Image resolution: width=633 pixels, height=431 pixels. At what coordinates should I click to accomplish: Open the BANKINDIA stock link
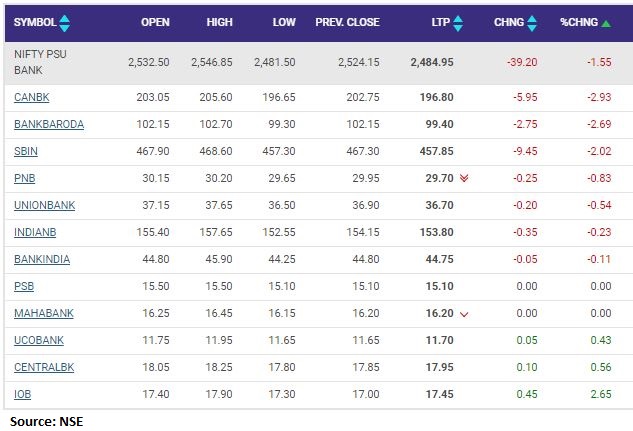(43, 258)
